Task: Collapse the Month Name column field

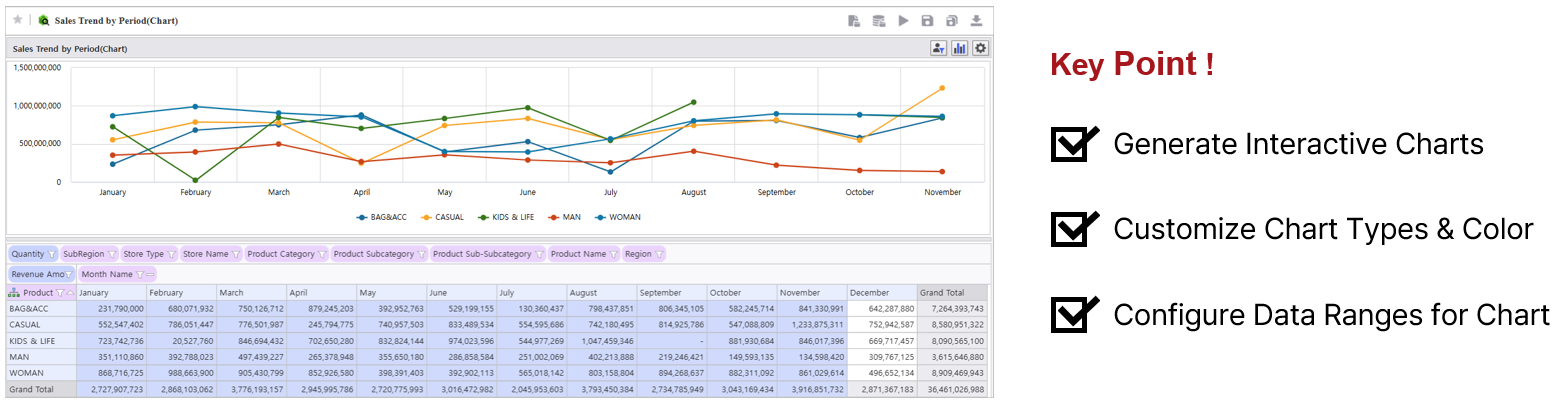Action: [151, 274]
